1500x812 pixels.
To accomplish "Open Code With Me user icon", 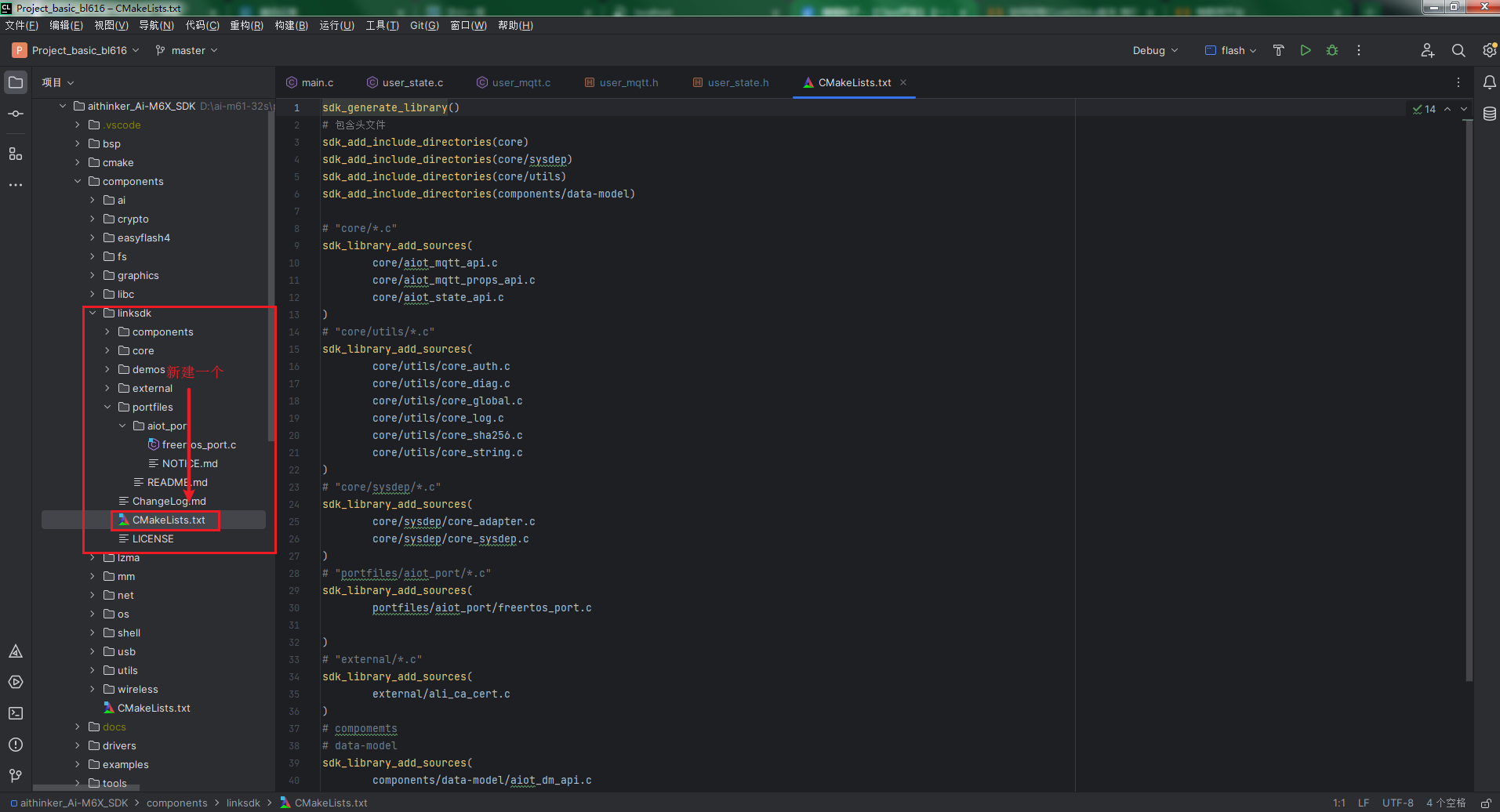I will pyautogui.click(x=1428, y=50).
